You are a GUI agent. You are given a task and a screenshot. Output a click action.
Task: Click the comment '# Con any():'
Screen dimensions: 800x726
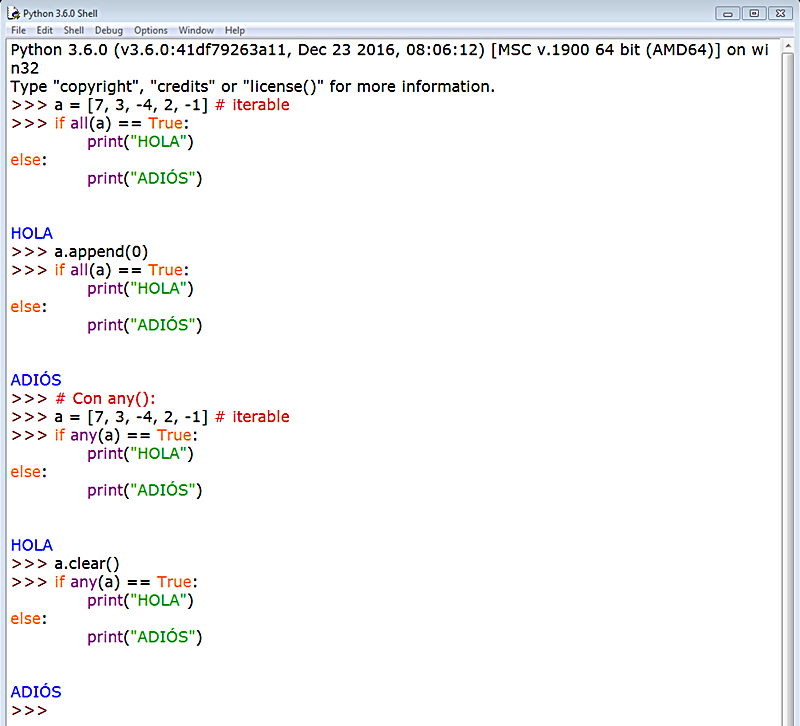click(105, 398)
